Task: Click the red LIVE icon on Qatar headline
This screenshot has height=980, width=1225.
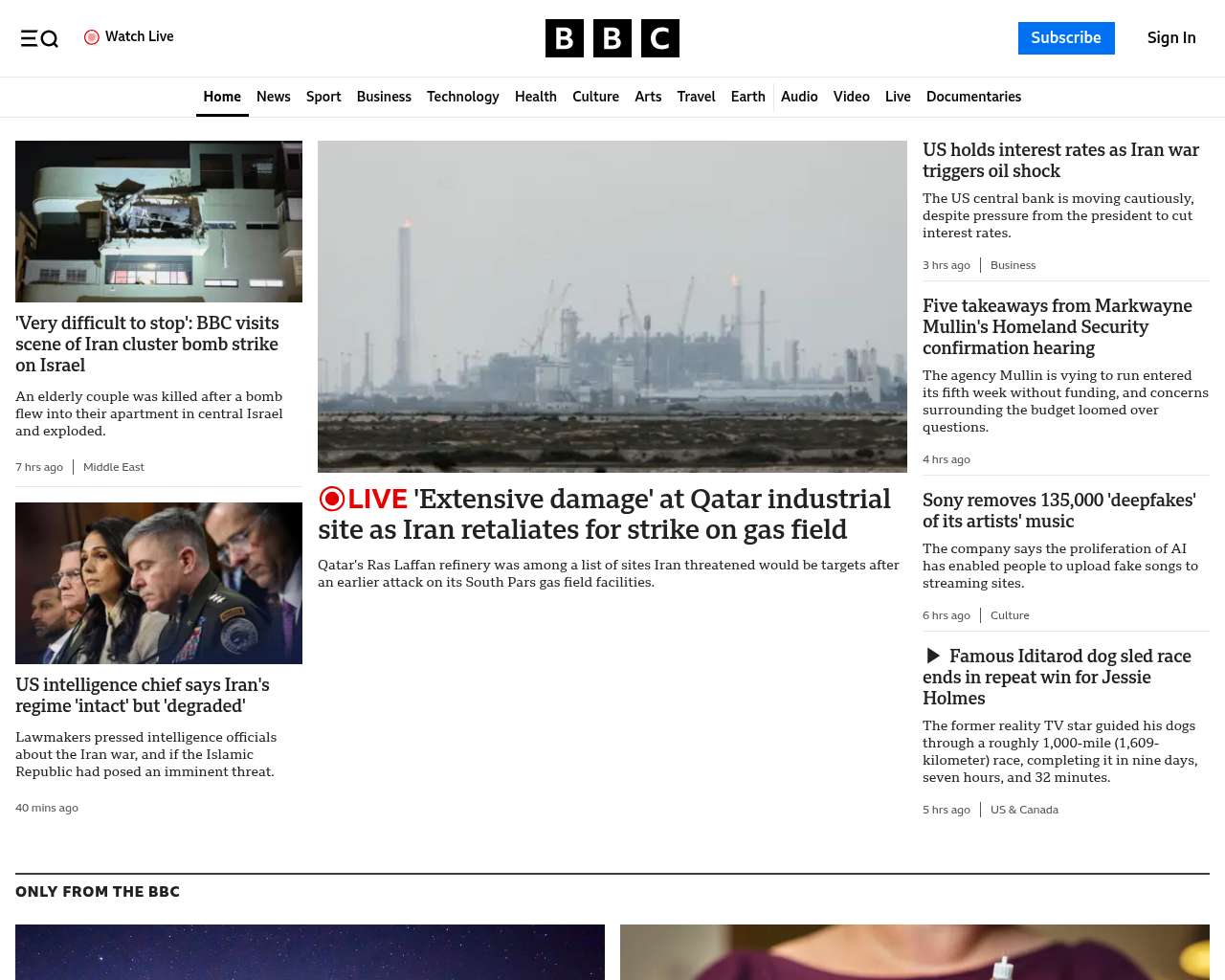Action: [332, 499]
